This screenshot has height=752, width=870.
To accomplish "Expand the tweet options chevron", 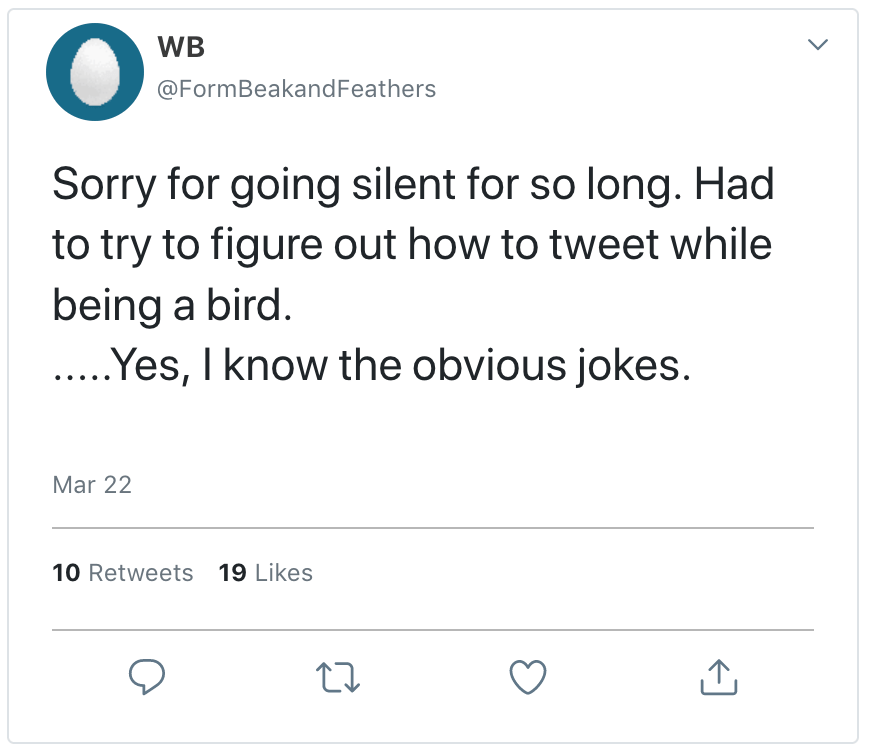I will [x=817, y=45].
